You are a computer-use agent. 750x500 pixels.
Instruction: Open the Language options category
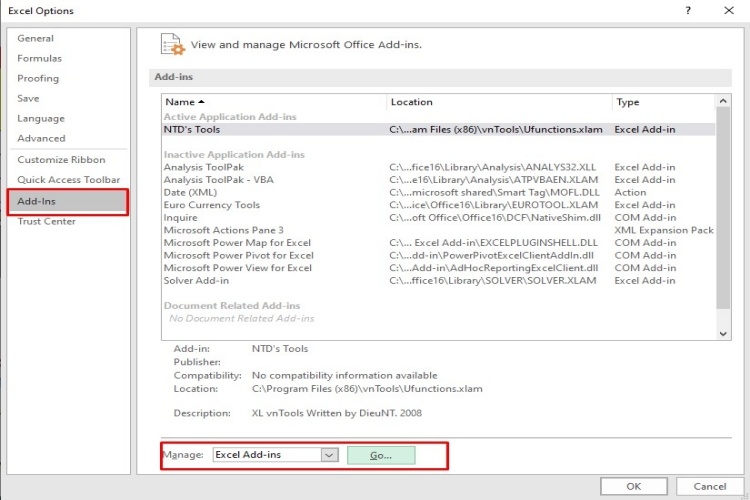tap(41, 119)
